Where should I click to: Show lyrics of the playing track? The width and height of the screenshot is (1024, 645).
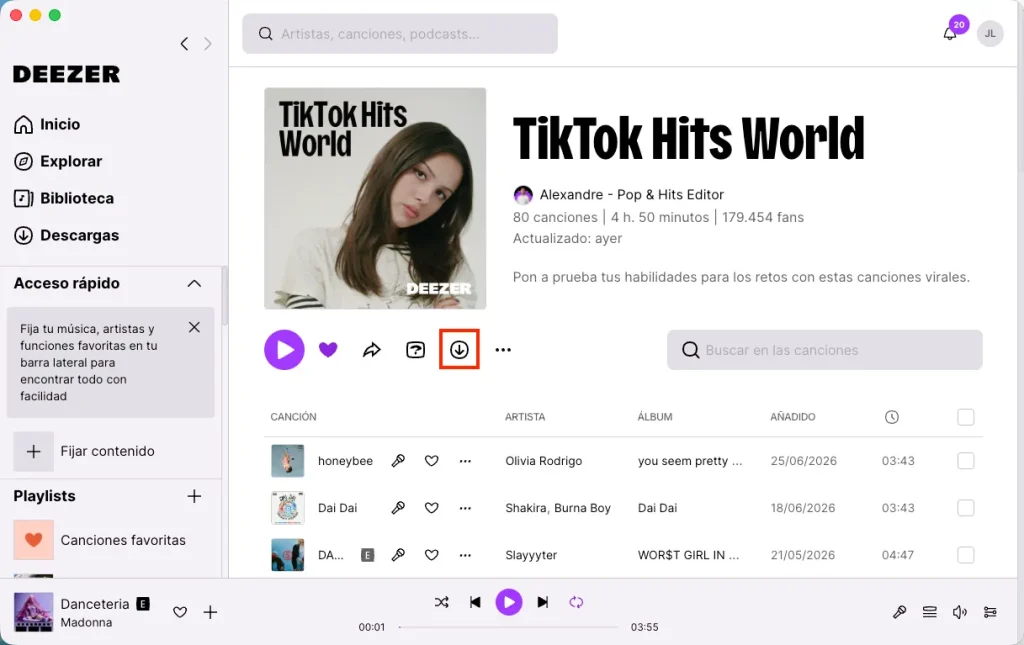899,612
